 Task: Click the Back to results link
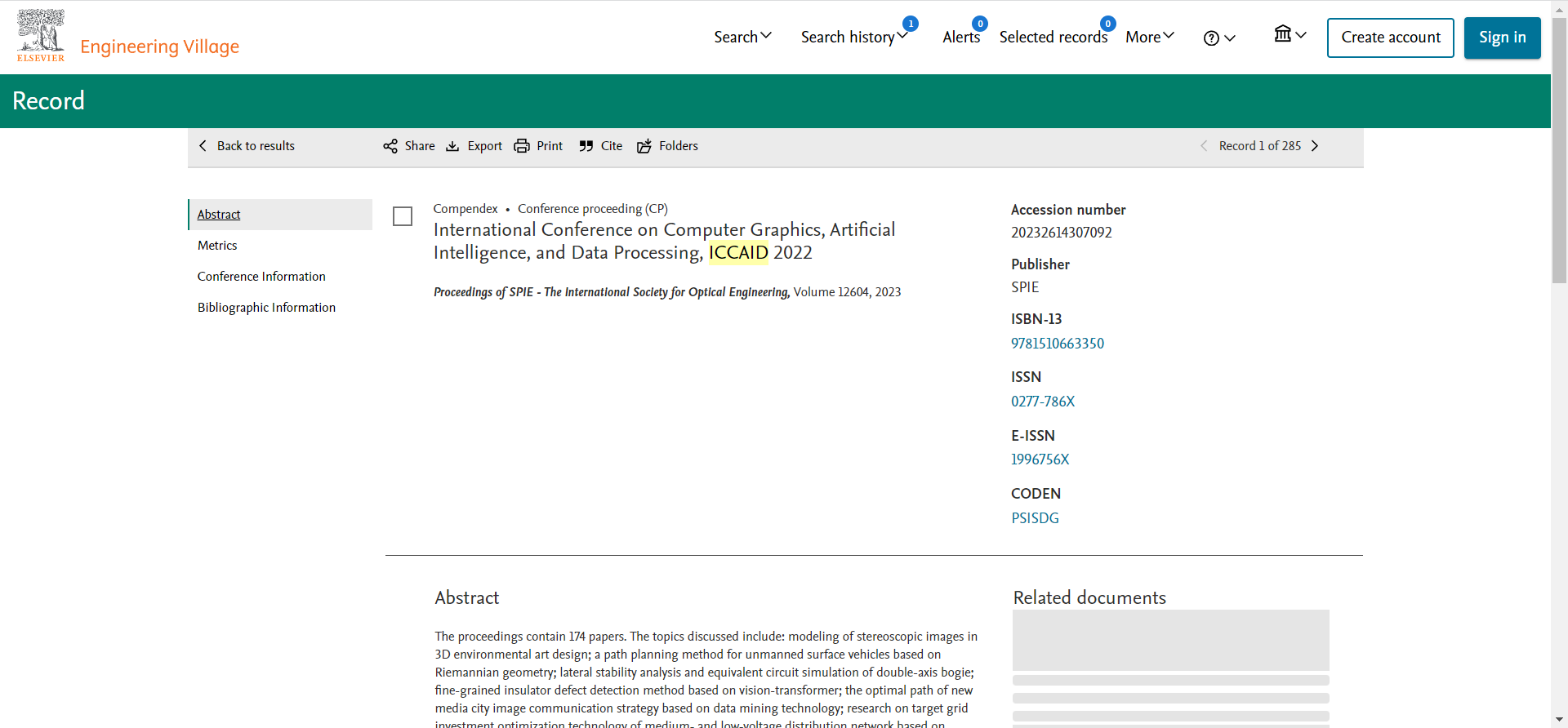coord(256,146)
